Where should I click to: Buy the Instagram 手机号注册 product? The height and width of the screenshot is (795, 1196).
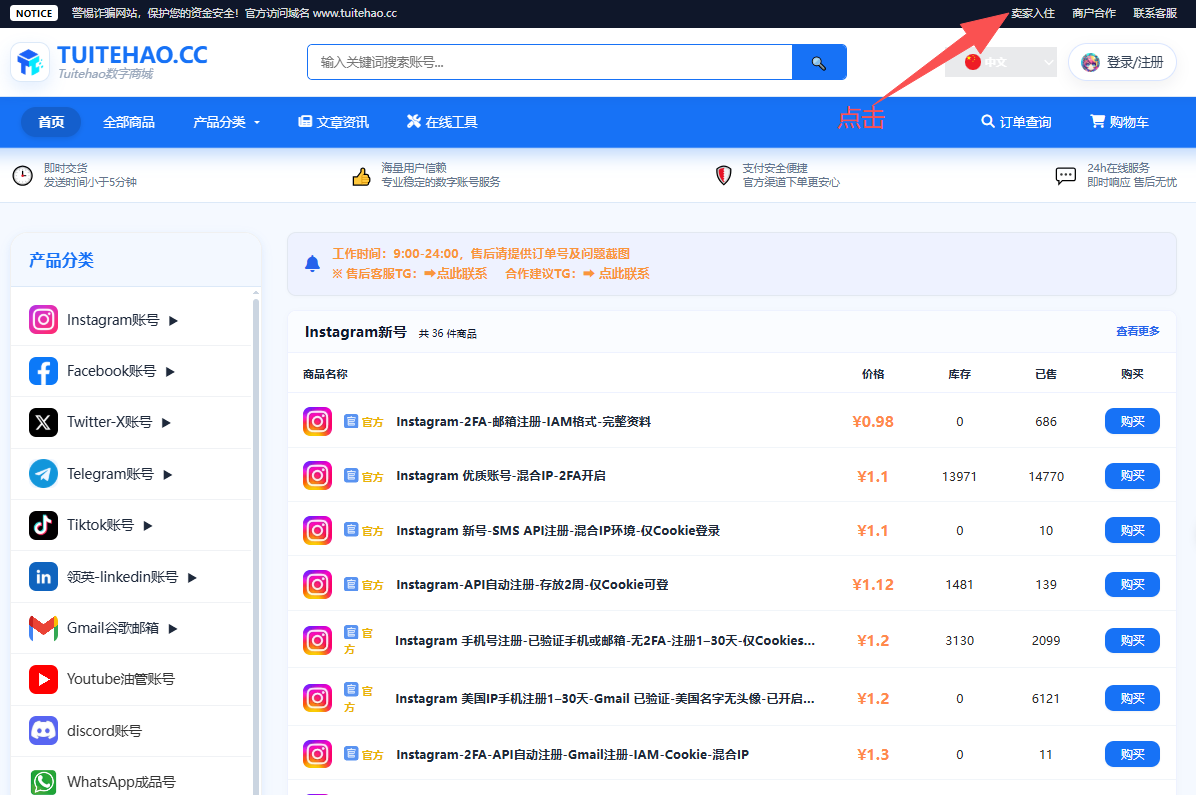coord(1132,640)
